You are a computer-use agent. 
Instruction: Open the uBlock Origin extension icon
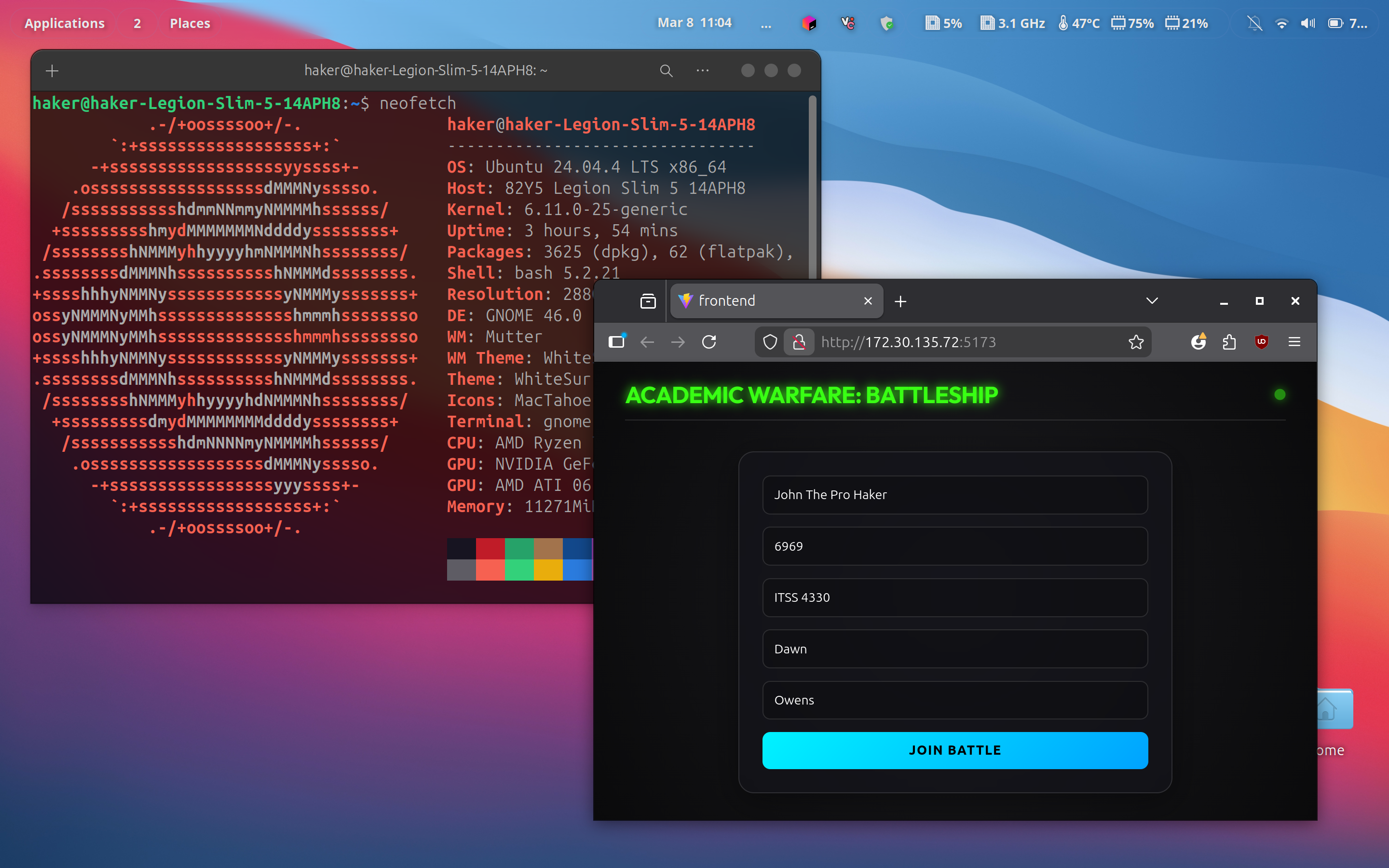point(1261,342)
